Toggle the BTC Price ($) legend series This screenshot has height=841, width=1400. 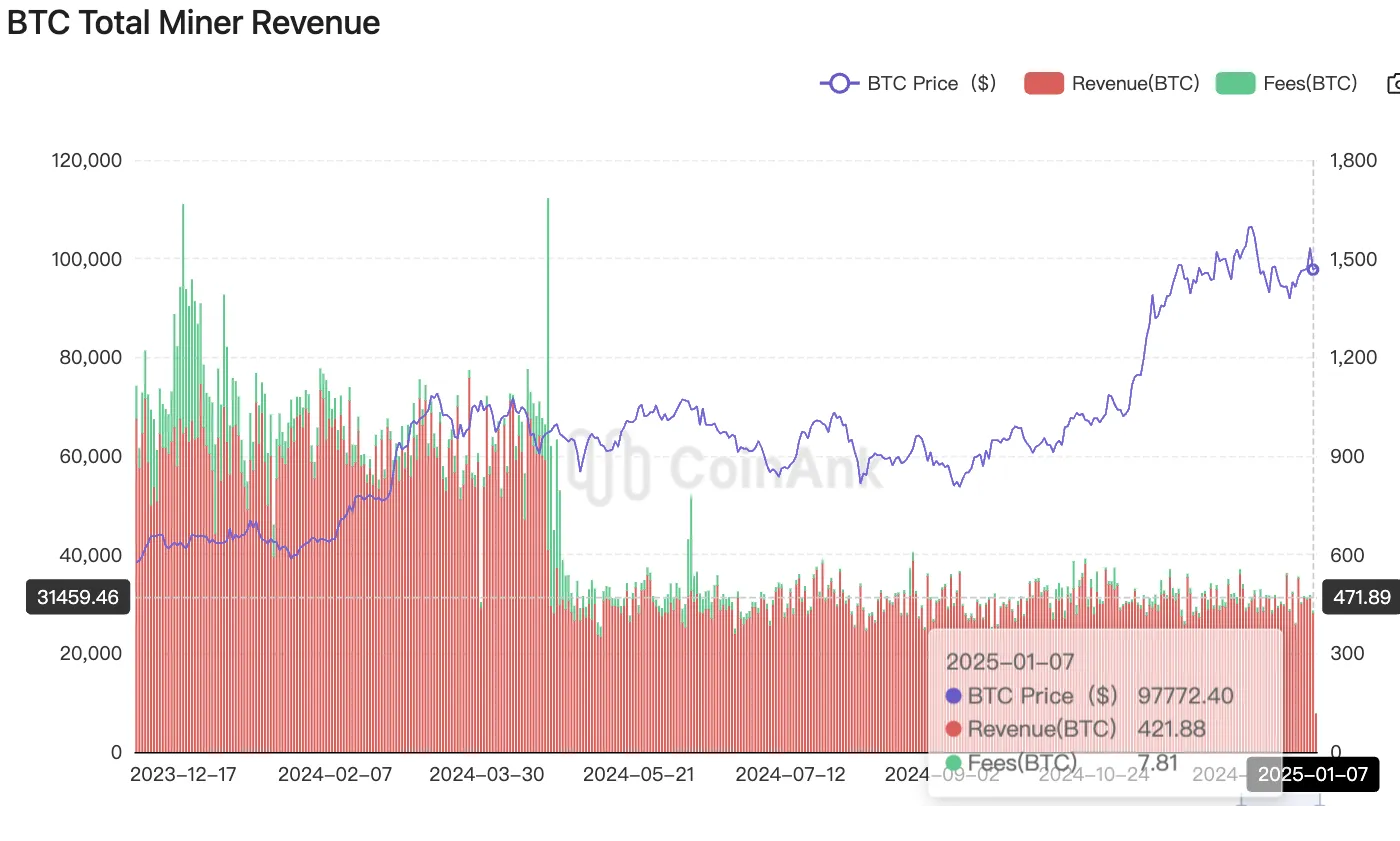[908, 84]
